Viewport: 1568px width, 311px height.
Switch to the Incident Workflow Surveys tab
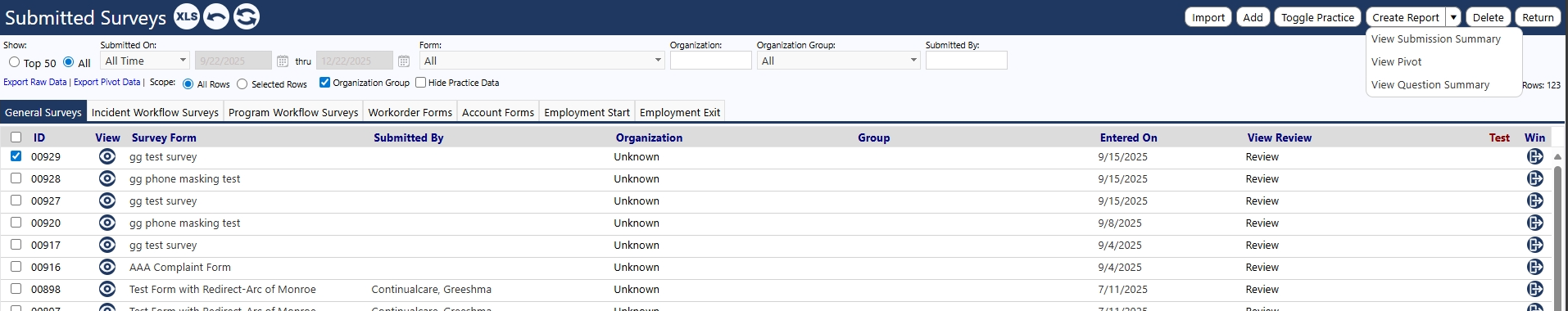tap(155, 112)
